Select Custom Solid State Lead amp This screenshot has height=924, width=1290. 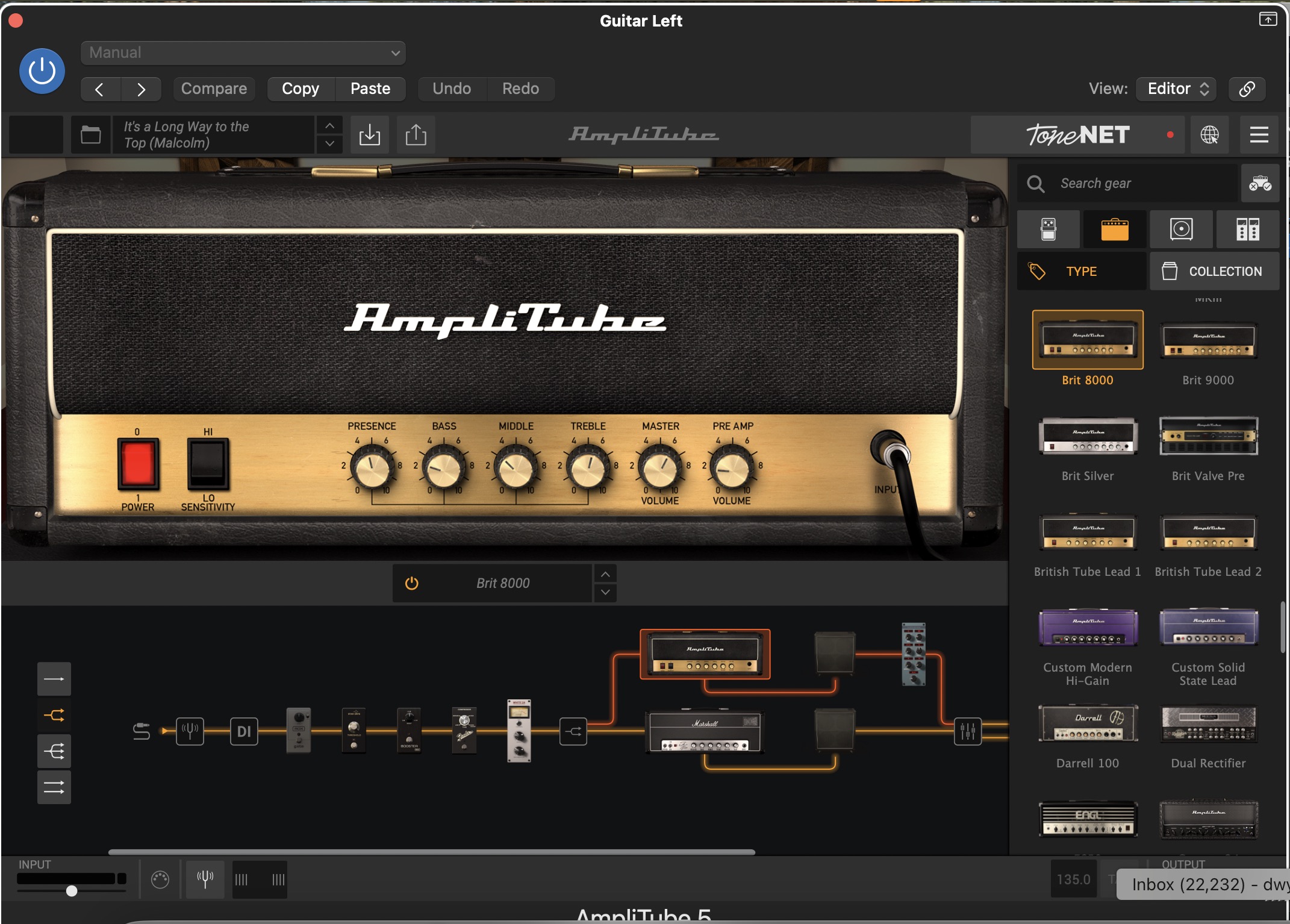pyautogui.click(x=1208, y=627)
